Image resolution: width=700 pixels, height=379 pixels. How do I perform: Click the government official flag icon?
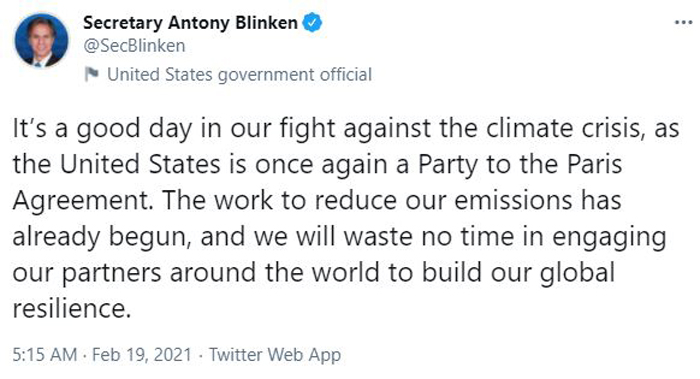coord(92,74)
